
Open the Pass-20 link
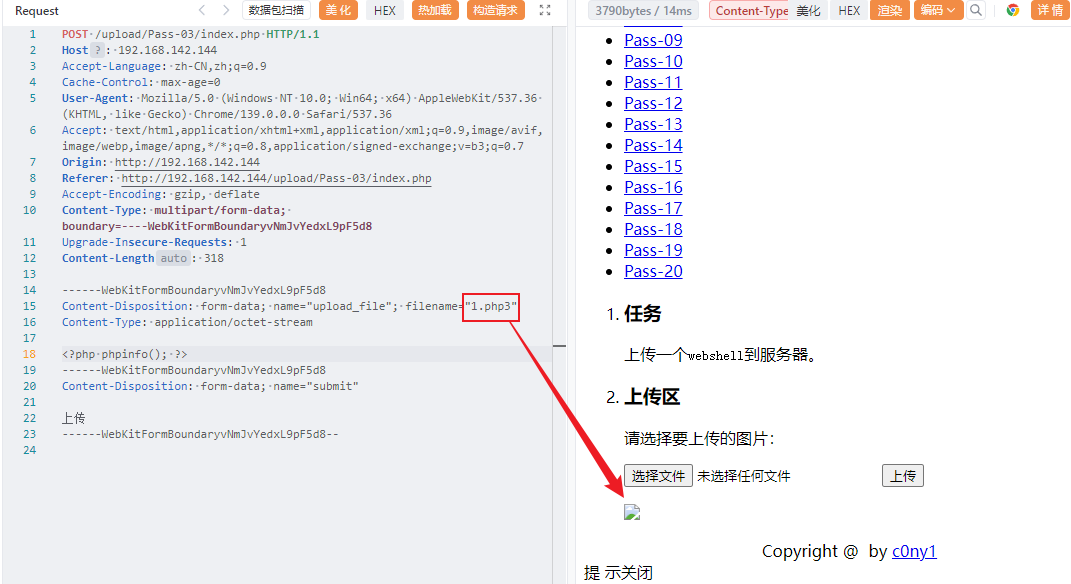[x=653, y=271]
